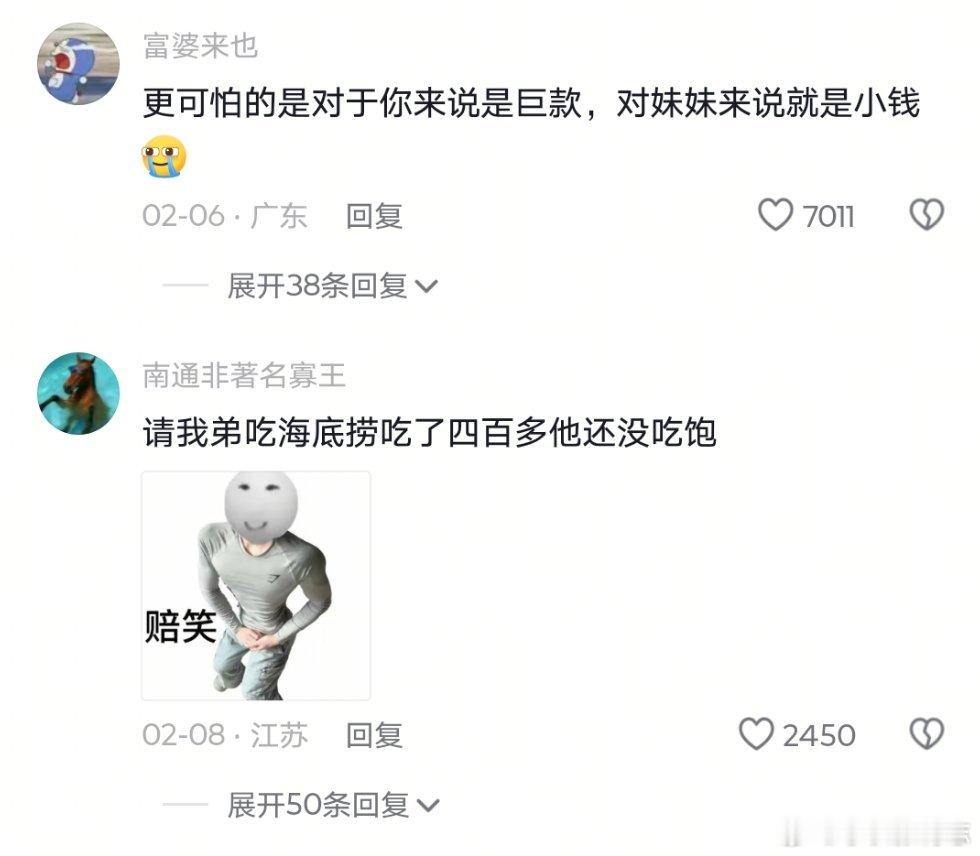Screen dimensions: 980x856
Task: Tap the broken-heart icon on 南通非著名寡王's comment
Action: (x=926, y=734)
